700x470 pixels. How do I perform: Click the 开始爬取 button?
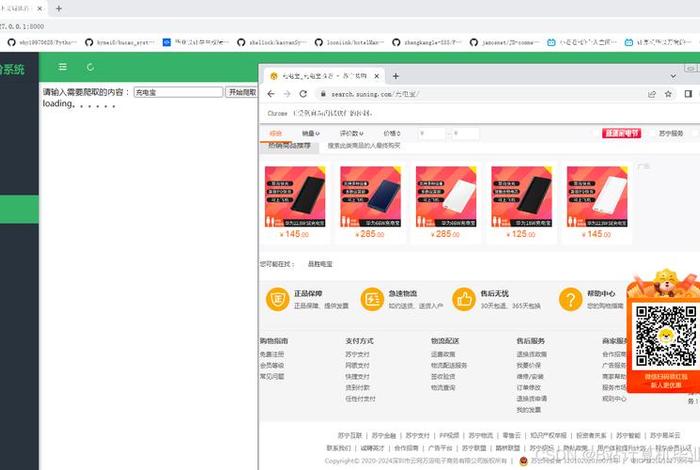click(242, 92)
